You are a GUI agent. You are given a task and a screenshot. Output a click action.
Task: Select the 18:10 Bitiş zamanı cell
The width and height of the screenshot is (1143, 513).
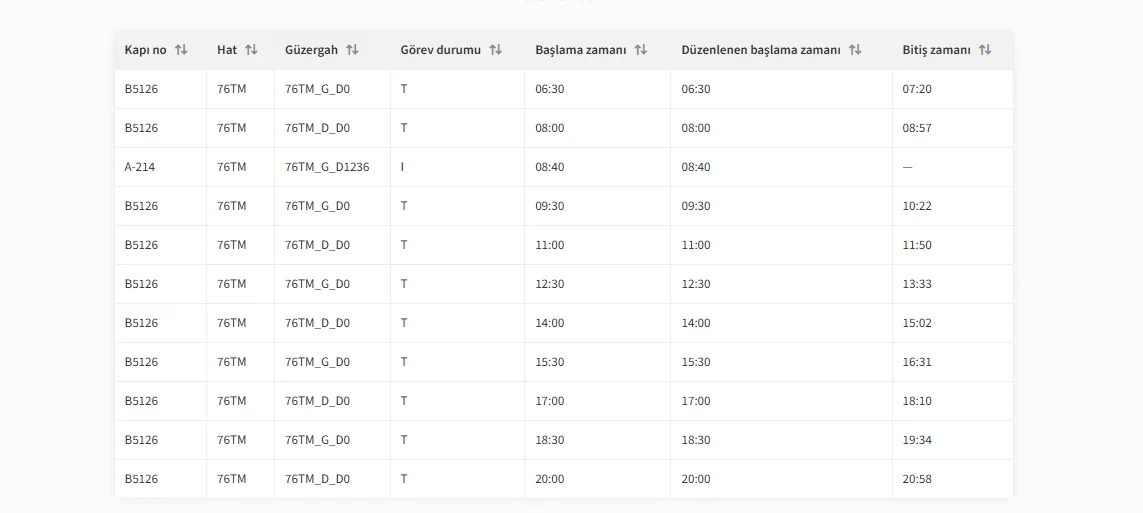click(x=917, y=401)
